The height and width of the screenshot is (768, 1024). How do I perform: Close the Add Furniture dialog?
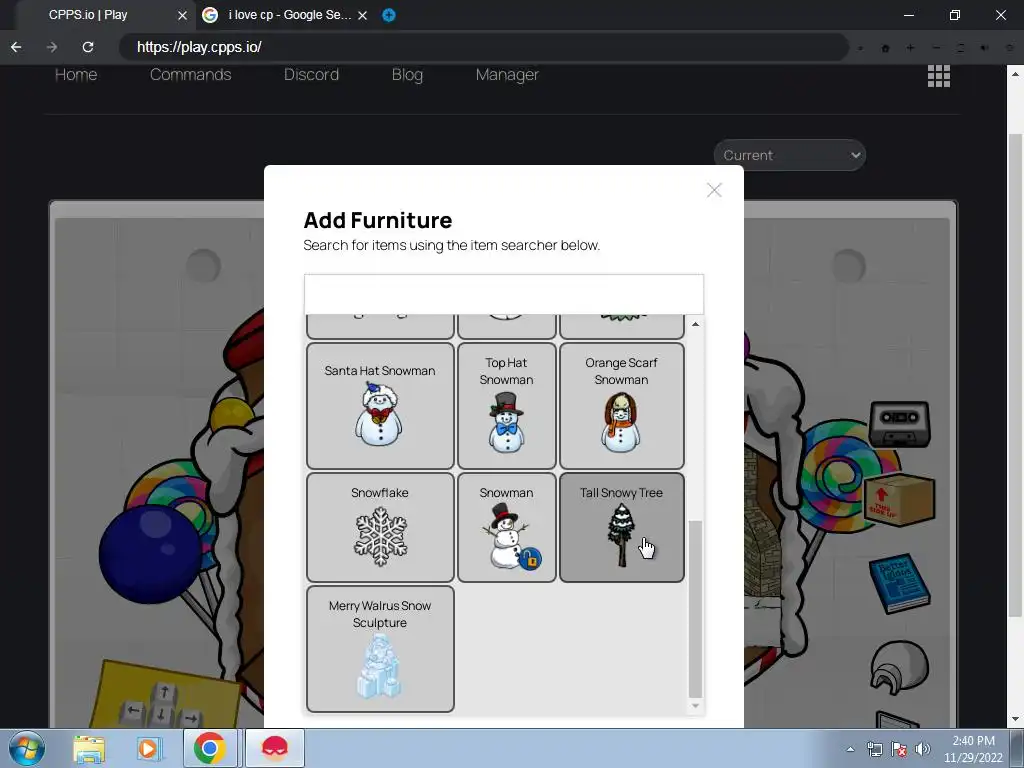point(714,190)
